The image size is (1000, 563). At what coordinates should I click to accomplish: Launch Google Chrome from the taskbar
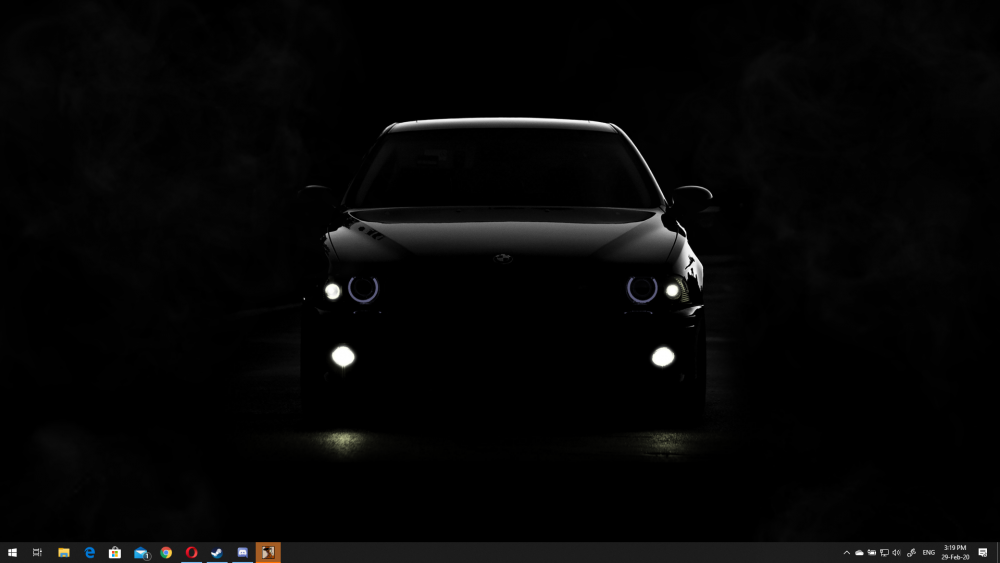(x=166, y=552)
